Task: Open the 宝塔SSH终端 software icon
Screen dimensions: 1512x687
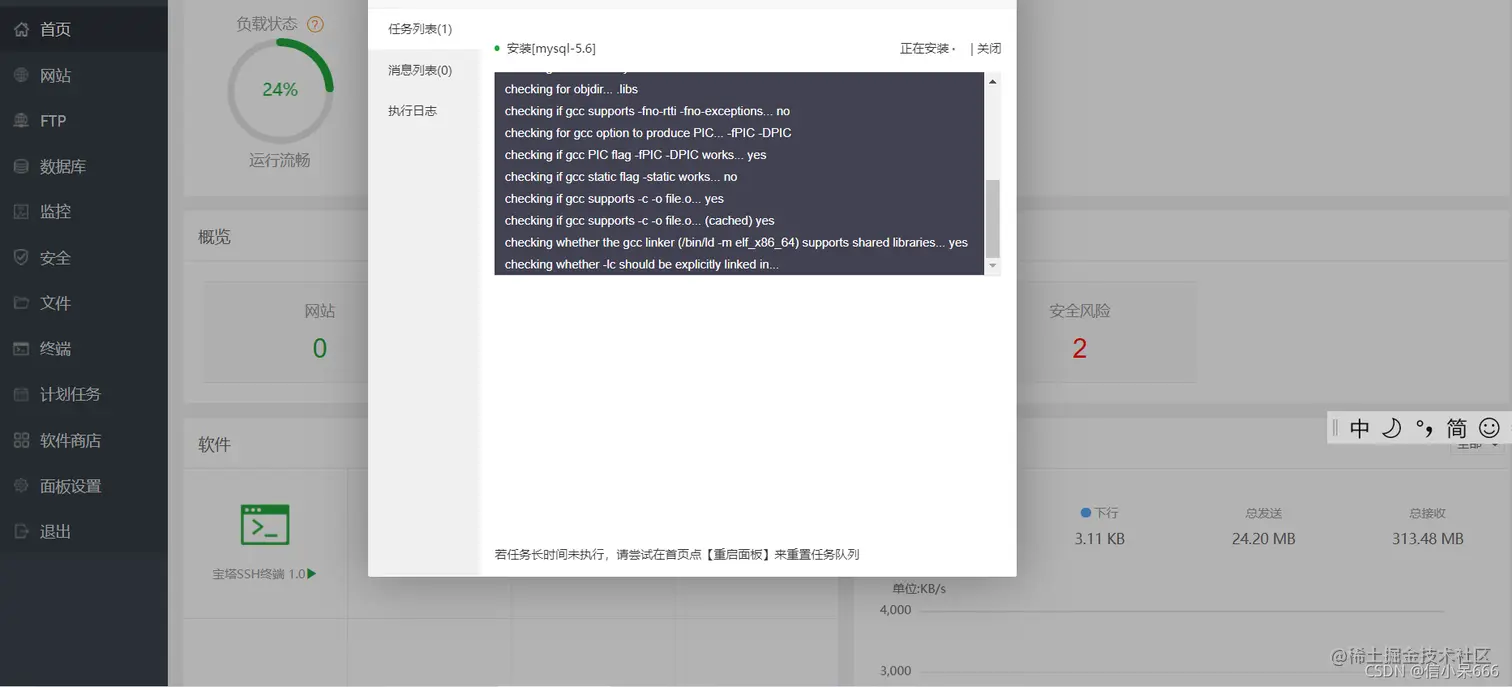Action: pos(265,524)
